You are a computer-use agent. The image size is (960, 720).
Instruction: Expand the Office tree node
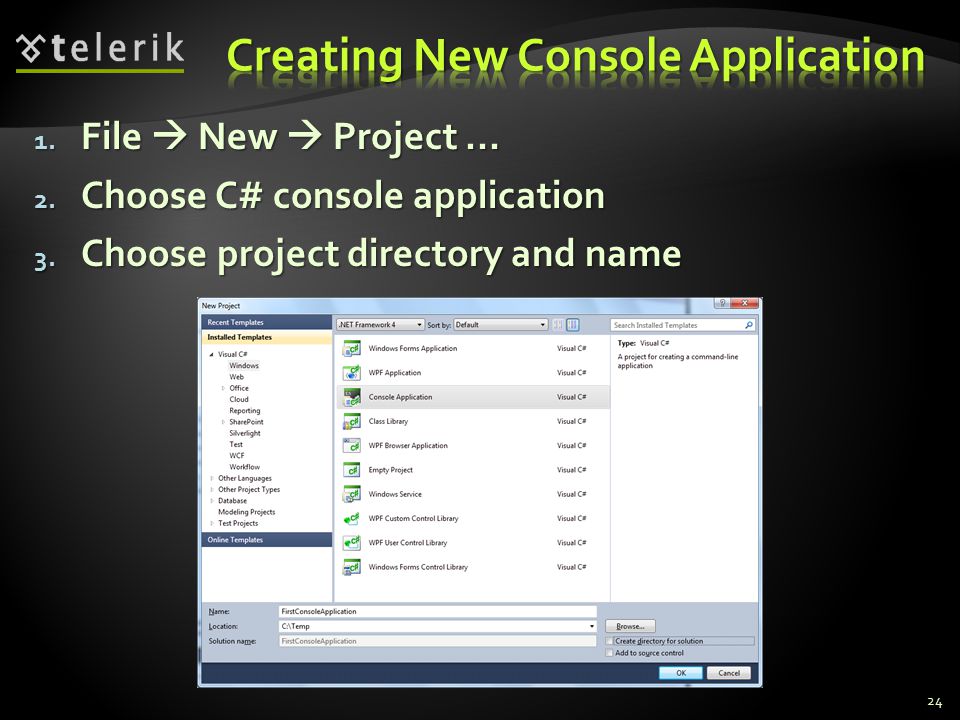click(x=223, y=388)
